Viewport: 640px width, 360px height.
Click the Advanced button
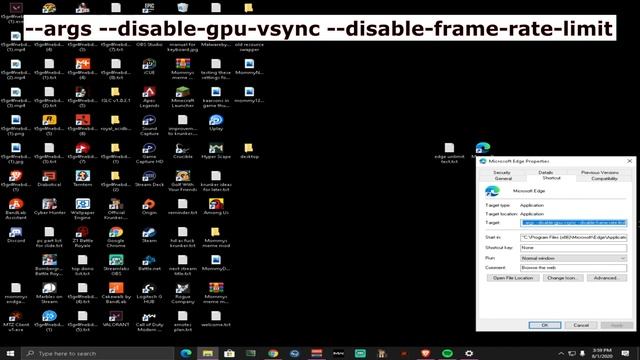(x=607, y=278)
